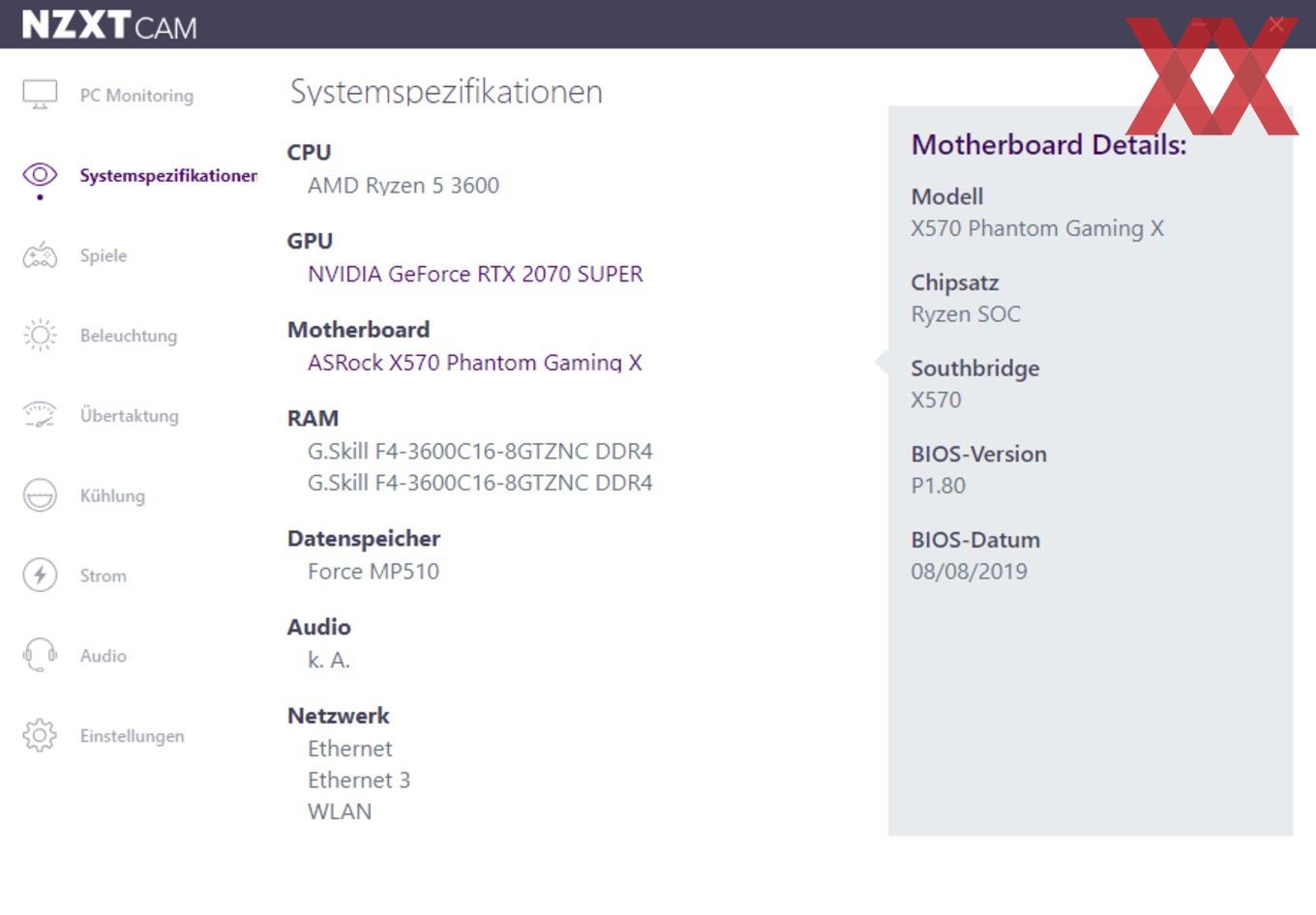Click the WLAN network entry
Image resolution: width=1316 pixels, height=915 pixels.
pyautogui.click(x=340, y=812)
